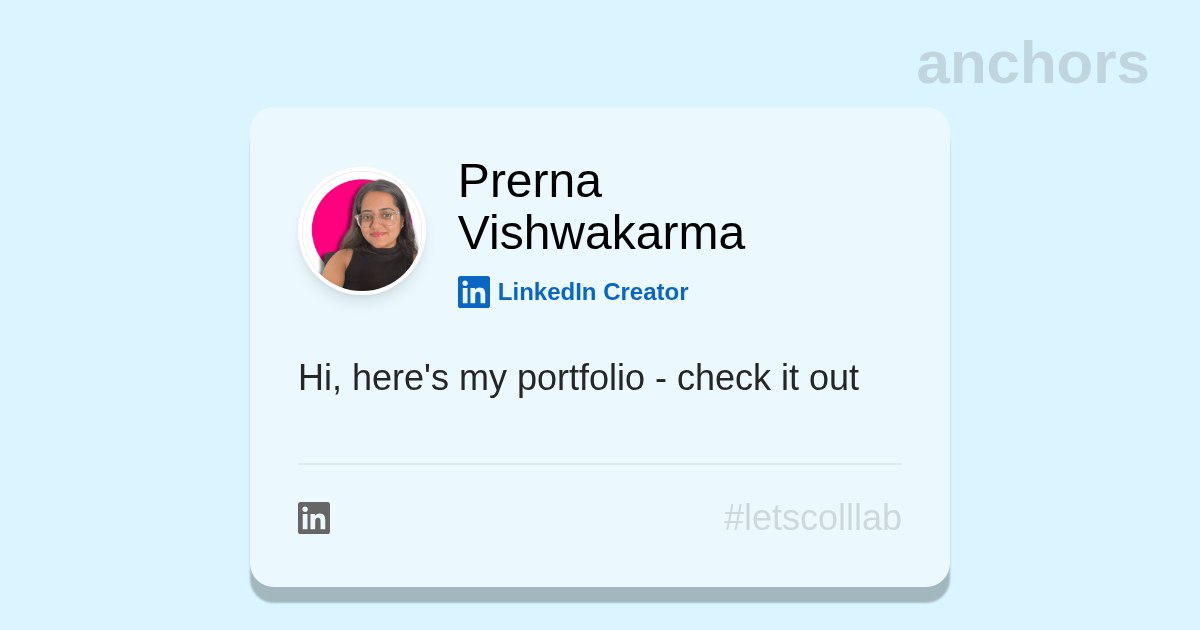Click the dash in the bio sentence

pos(660,379)
